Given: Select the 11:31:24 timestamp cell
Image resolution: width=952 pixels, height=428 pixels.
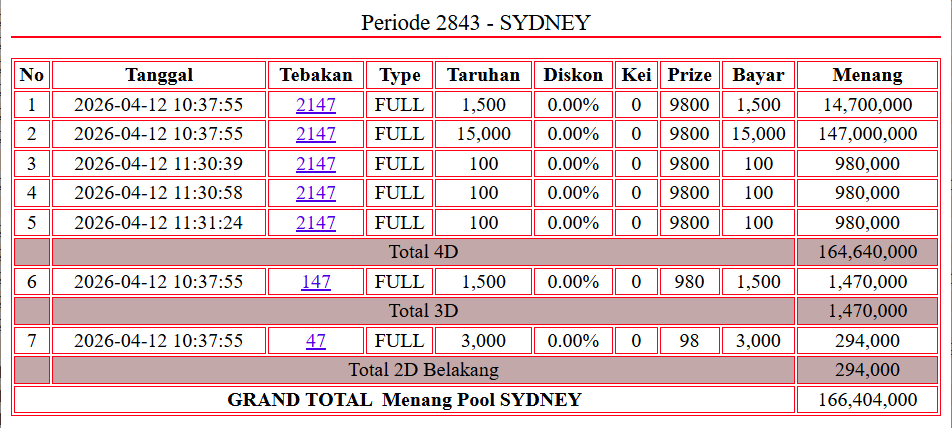Looking at the screenshot, I should [159, 223].
